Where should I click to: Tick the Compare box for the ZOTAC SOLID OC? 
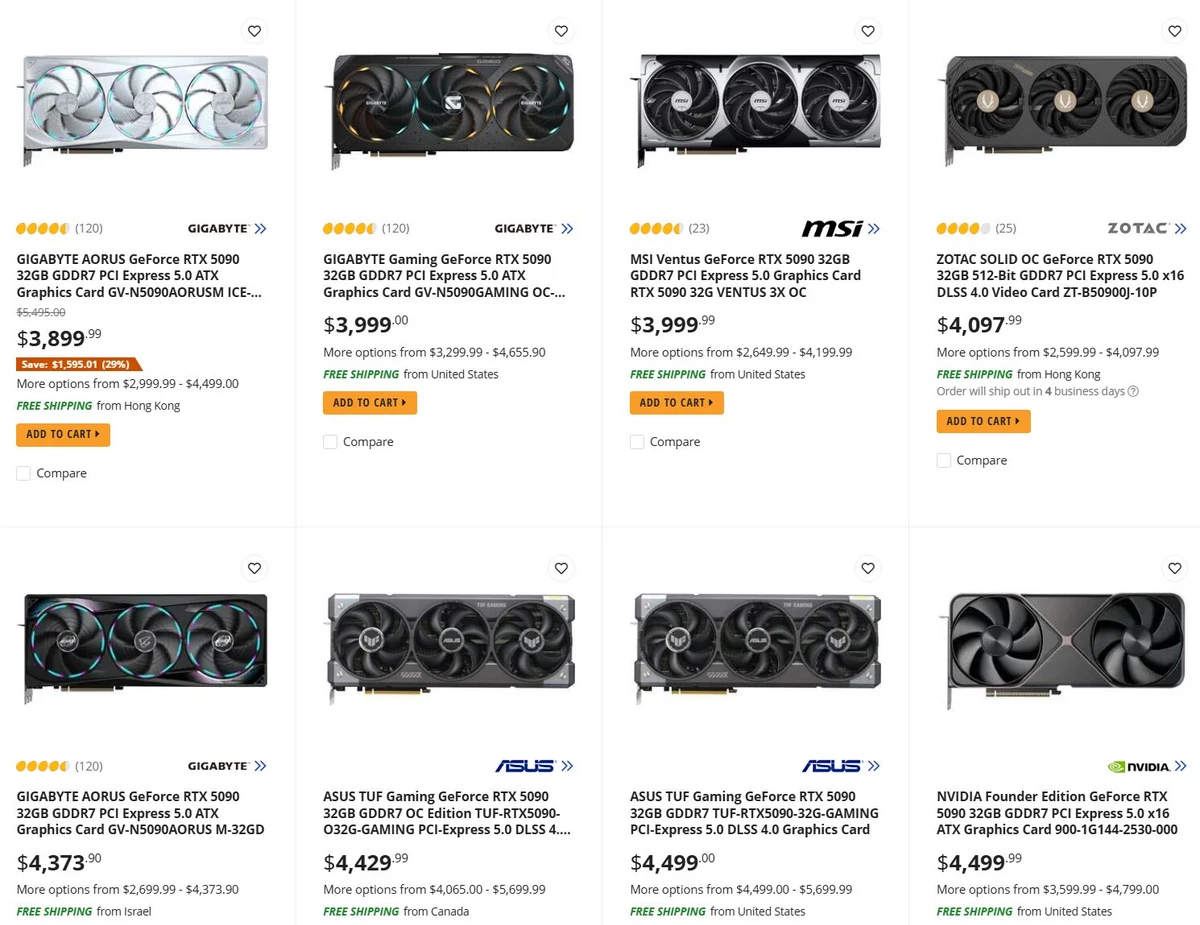coord(943,460)
